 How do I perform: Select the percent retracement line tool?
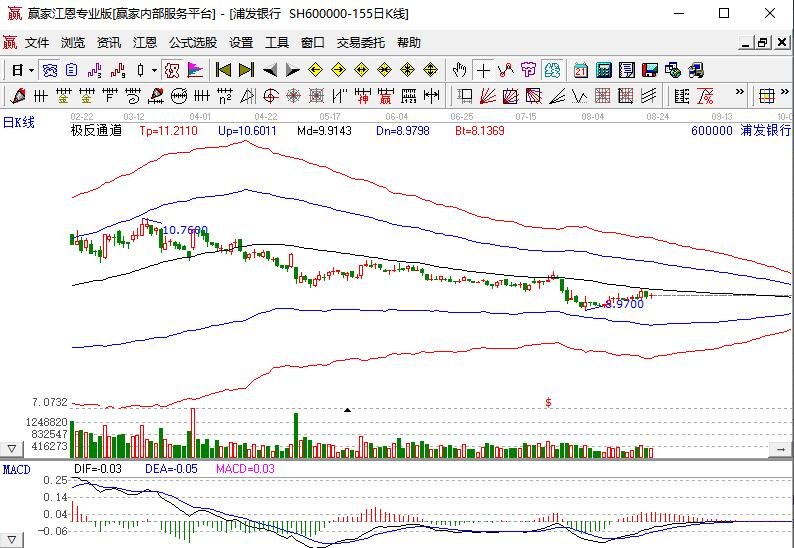coord(705,96)
